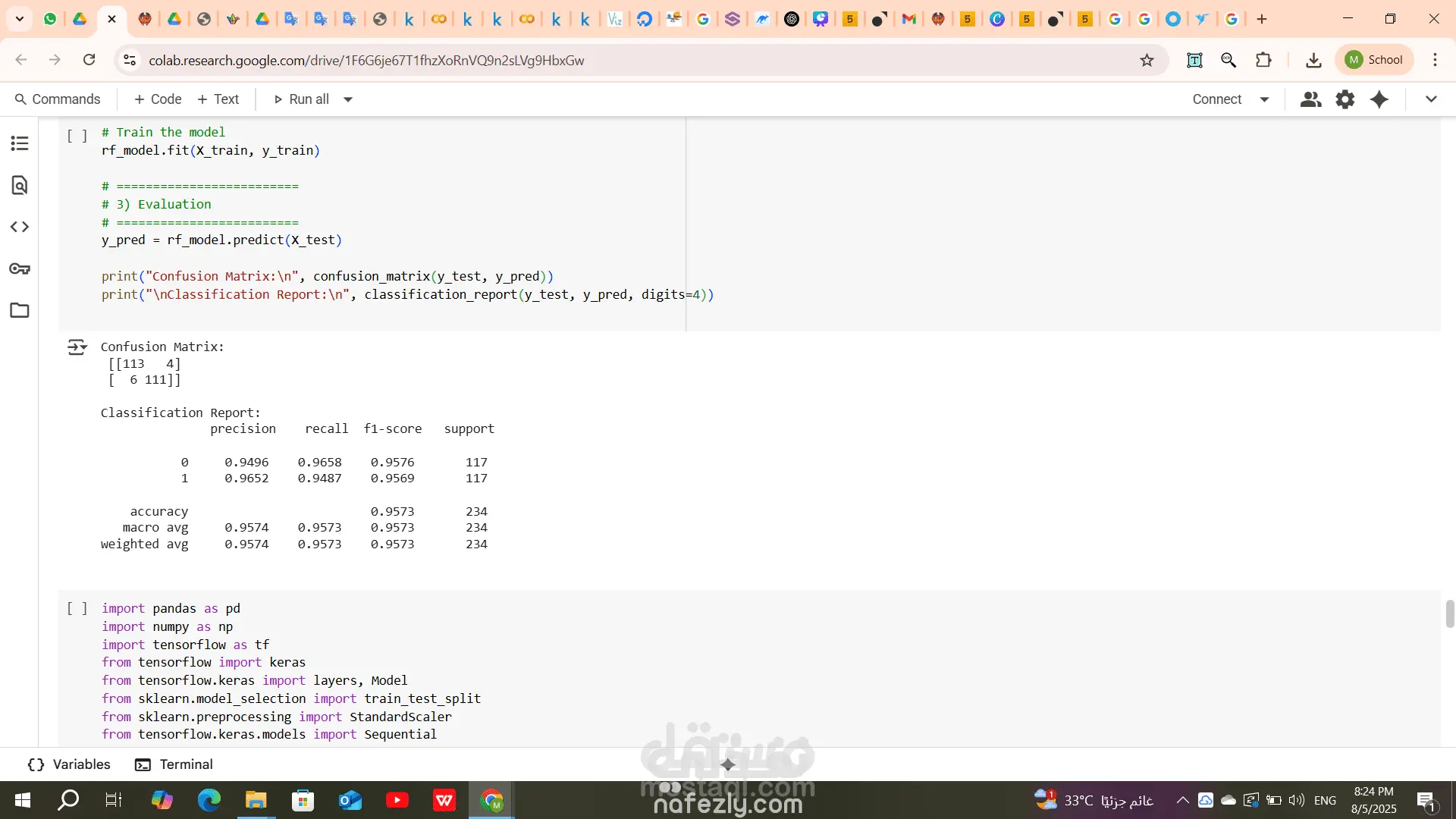Open the Table of contents sidebar icon
The image size is (1456, 819).
[x=20, y=143]
